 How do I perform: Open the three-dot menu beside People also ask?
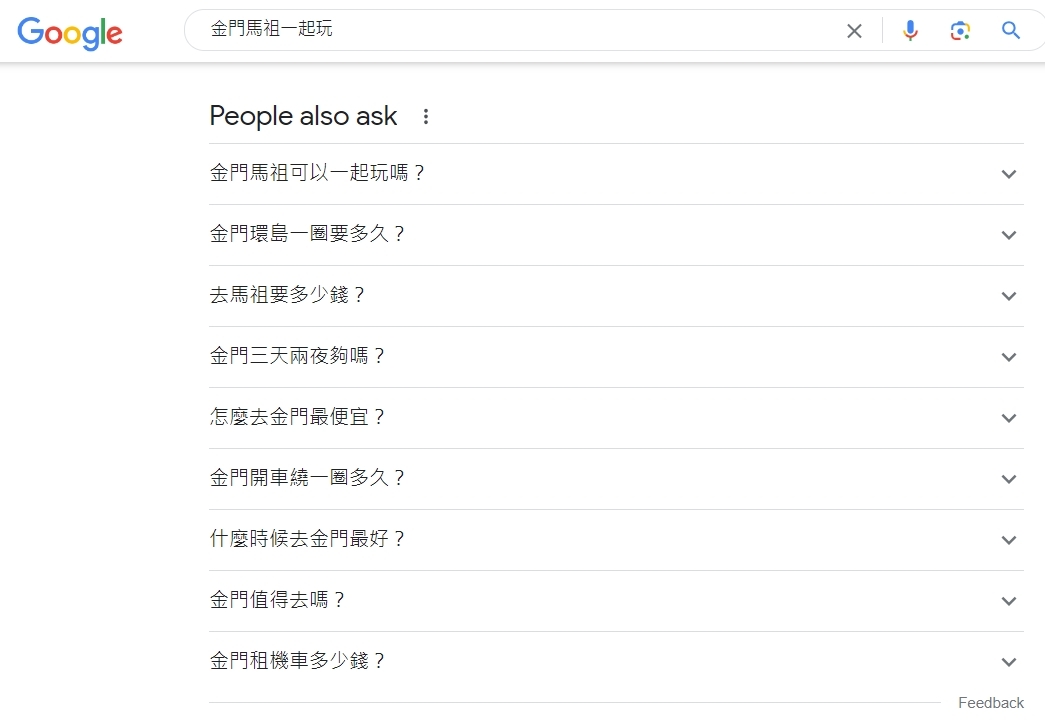pos(426,117)
